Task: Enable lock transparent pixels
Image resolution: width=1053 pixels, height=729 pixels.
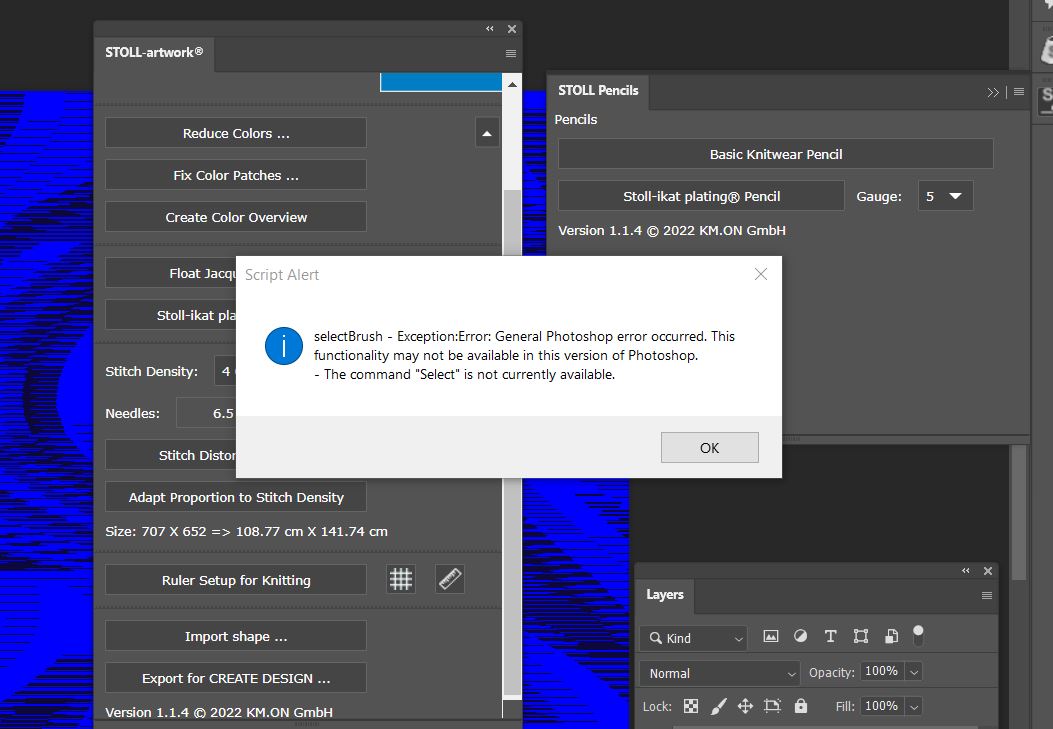Action: (690, 706)
